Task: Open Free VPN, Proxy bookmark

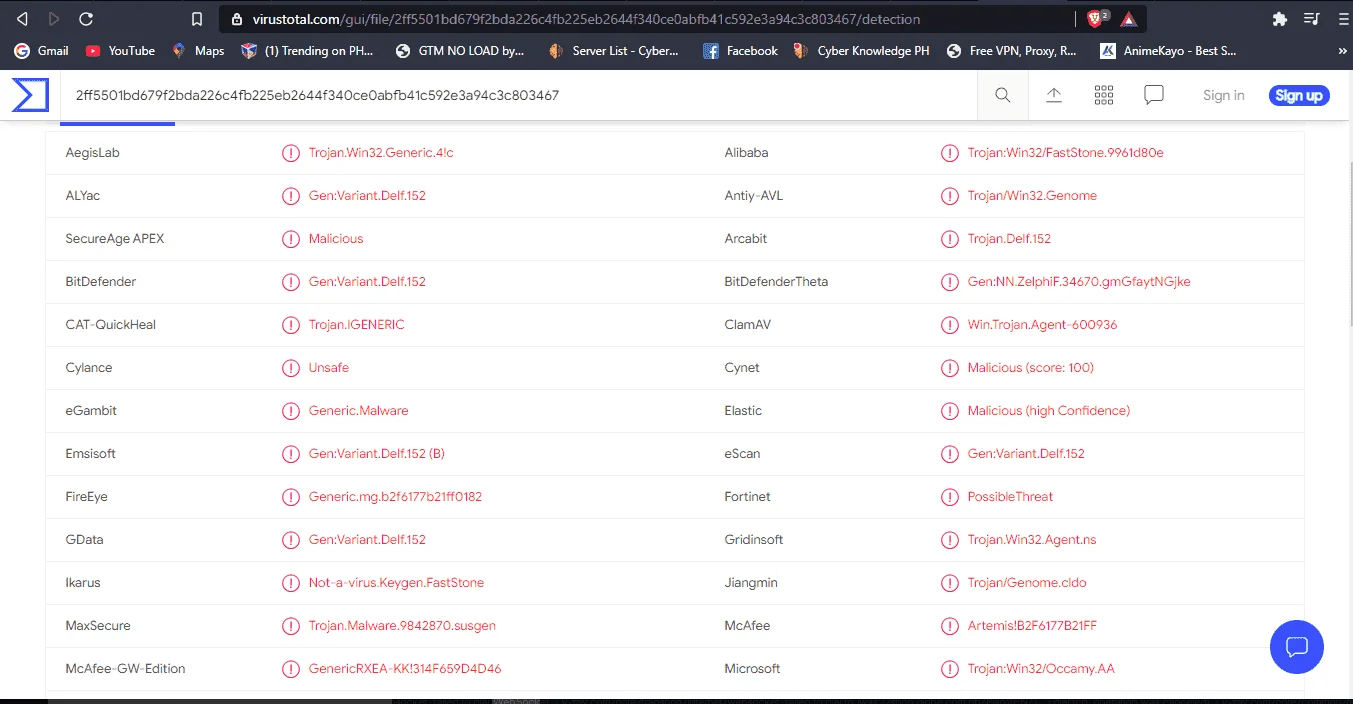Action: tap(1011, 51)
